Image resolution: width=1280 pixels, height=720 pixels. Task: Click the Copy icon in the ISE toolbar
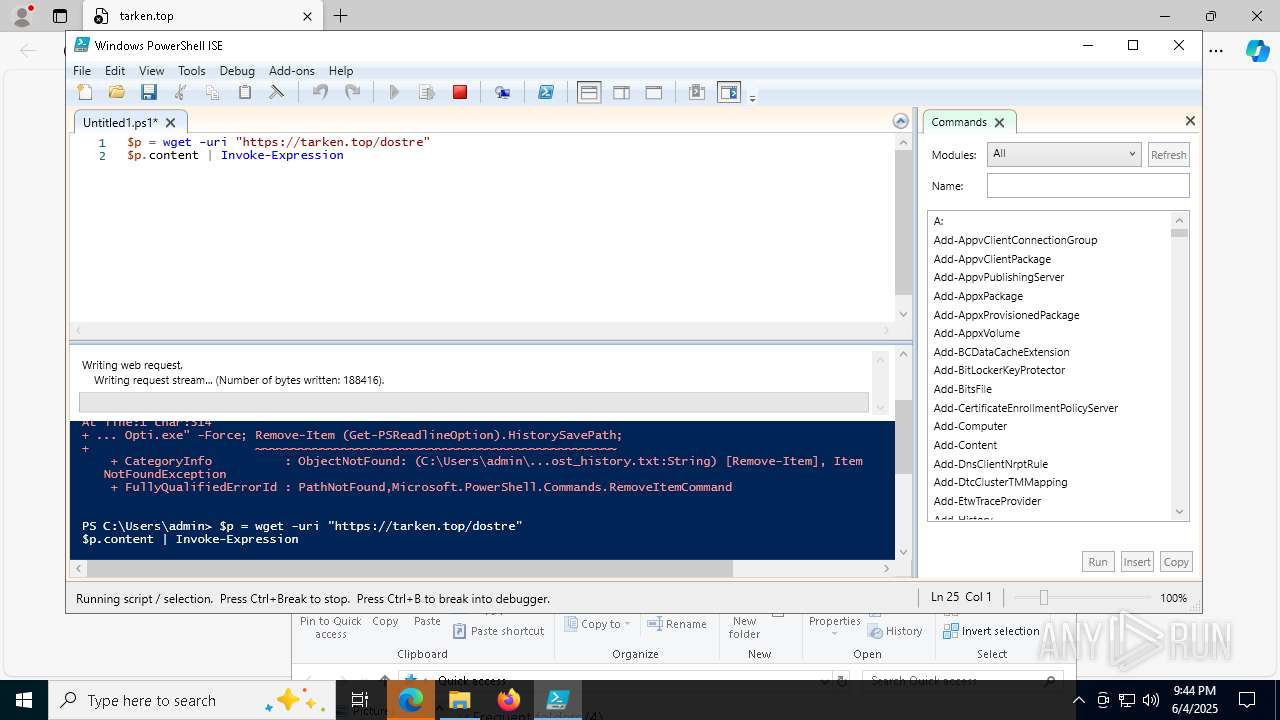coord(212,92)
